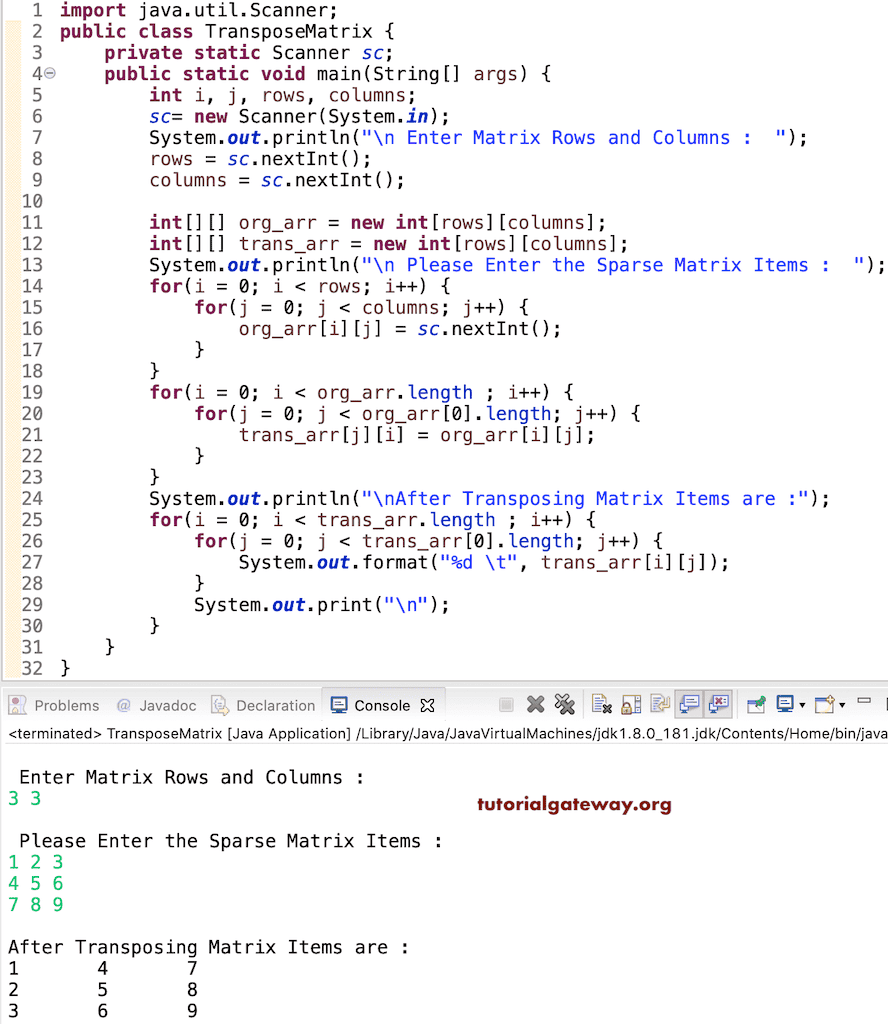This screenshot has width=888, height=1024.
Task: Click the Remove Launch cross icon
Action: [x=536, y=705]
